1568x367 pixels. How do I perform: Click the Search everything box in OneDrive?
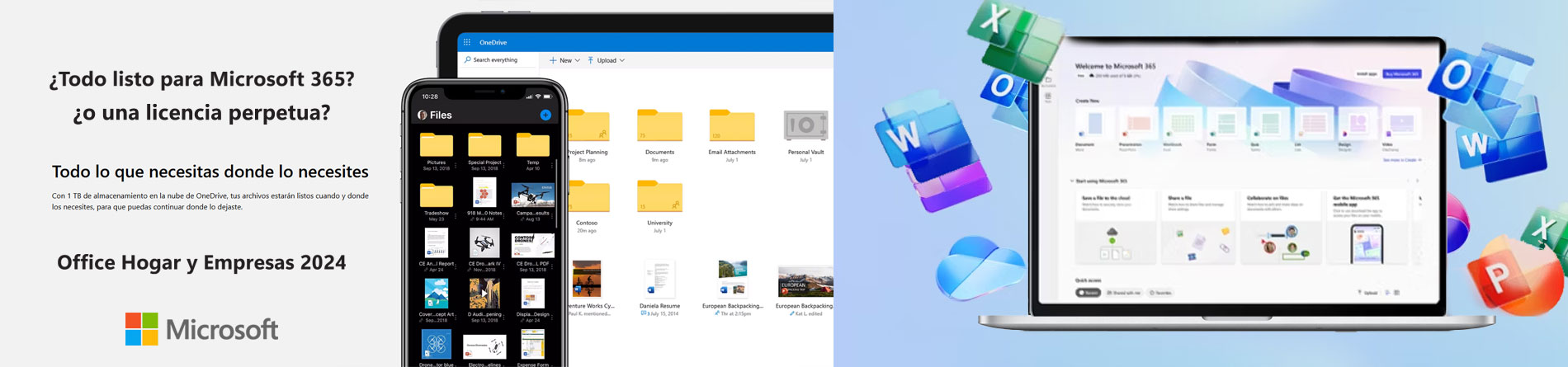tap(497, 60)
